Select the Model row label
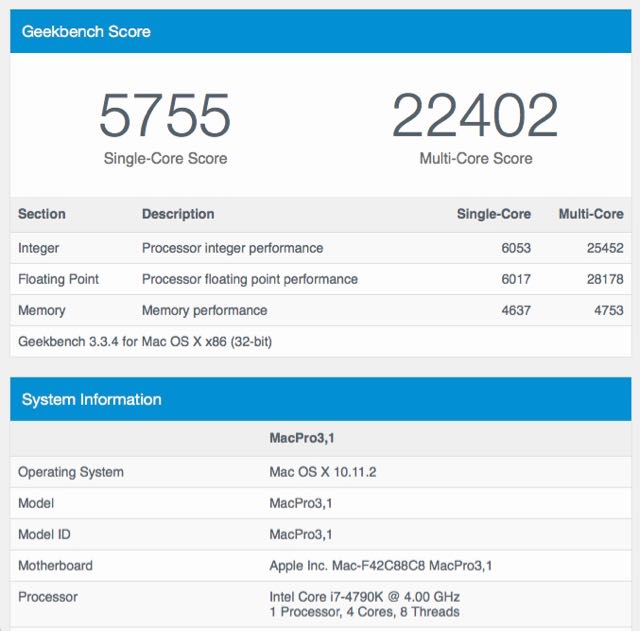The width and height of the screenshot is (640, 631). 36,503
